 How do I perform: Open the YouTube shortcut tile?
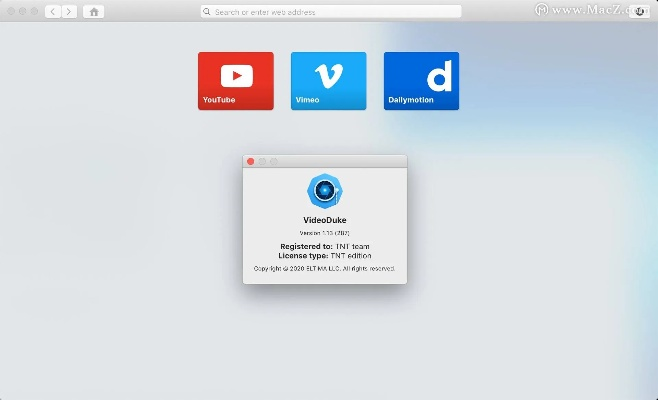click(x=235, y=80)
